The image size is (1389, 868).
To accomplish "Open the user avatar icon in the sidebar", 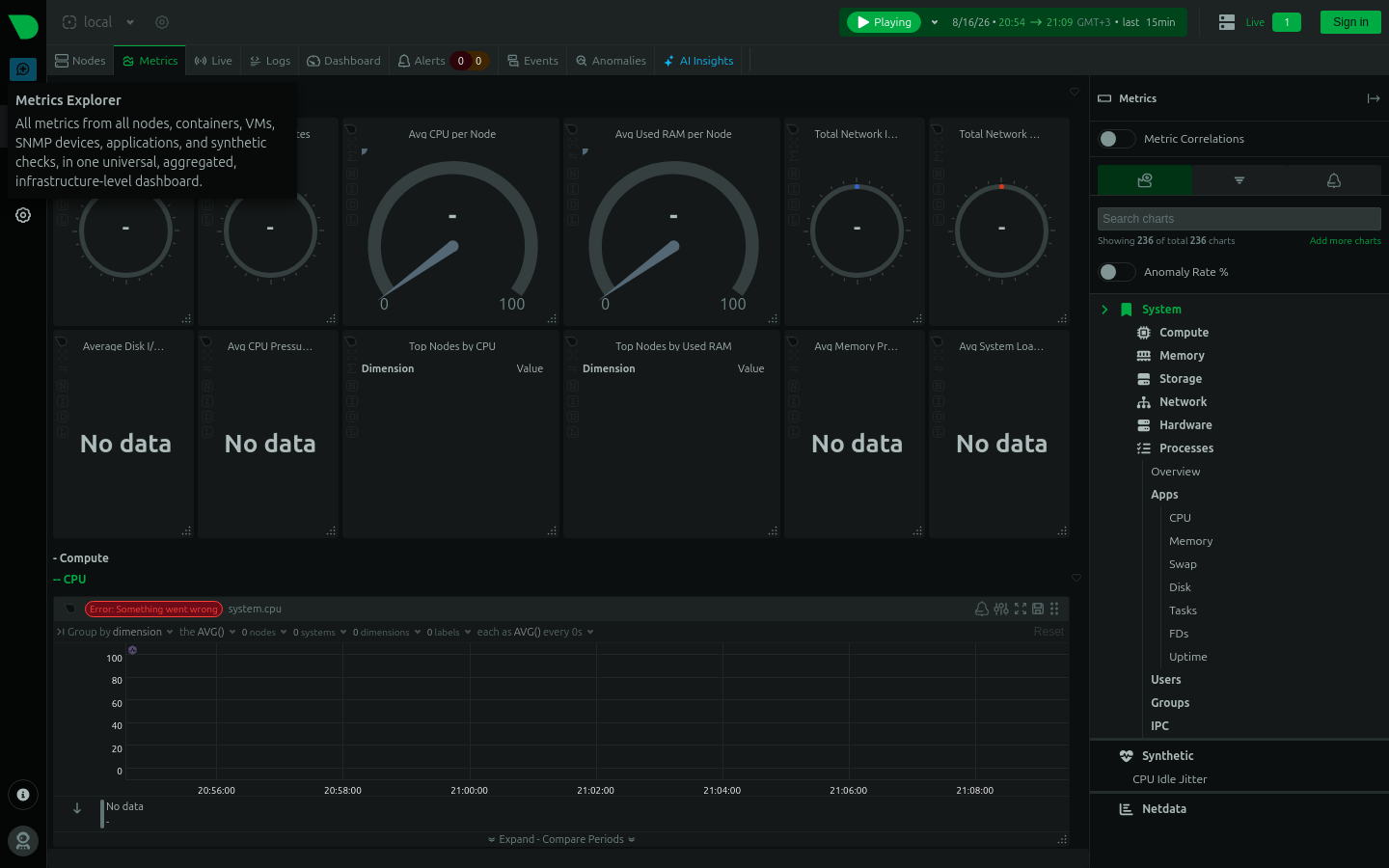I will 23,841.
